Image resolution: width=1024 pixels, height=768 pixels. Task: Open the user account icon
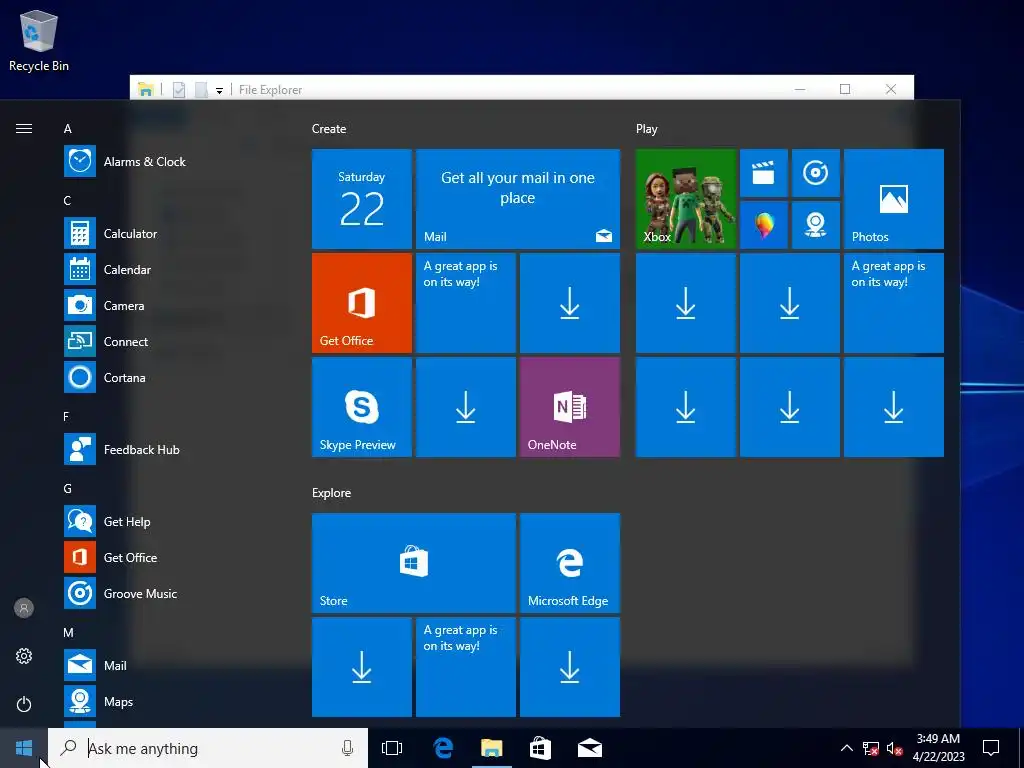pos(24,608)
